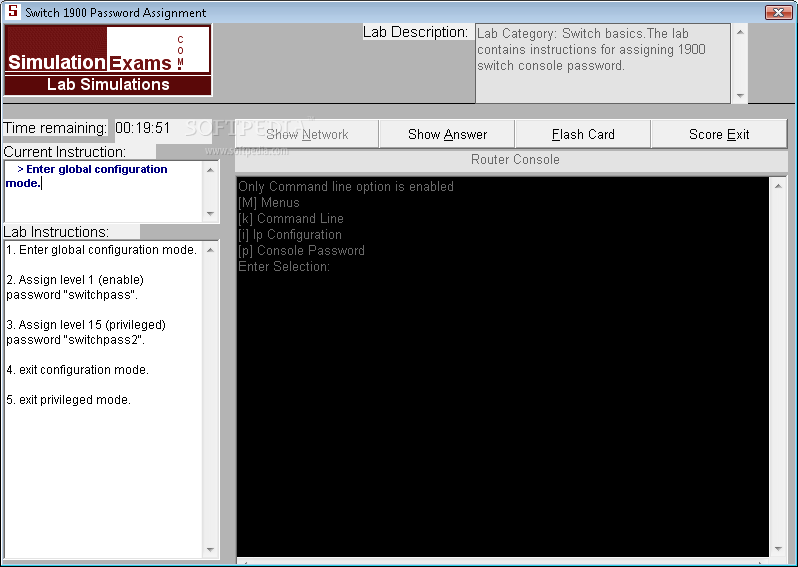Click the disabled Show Network button
Screen dimensions: 798x567
[307, 134]
